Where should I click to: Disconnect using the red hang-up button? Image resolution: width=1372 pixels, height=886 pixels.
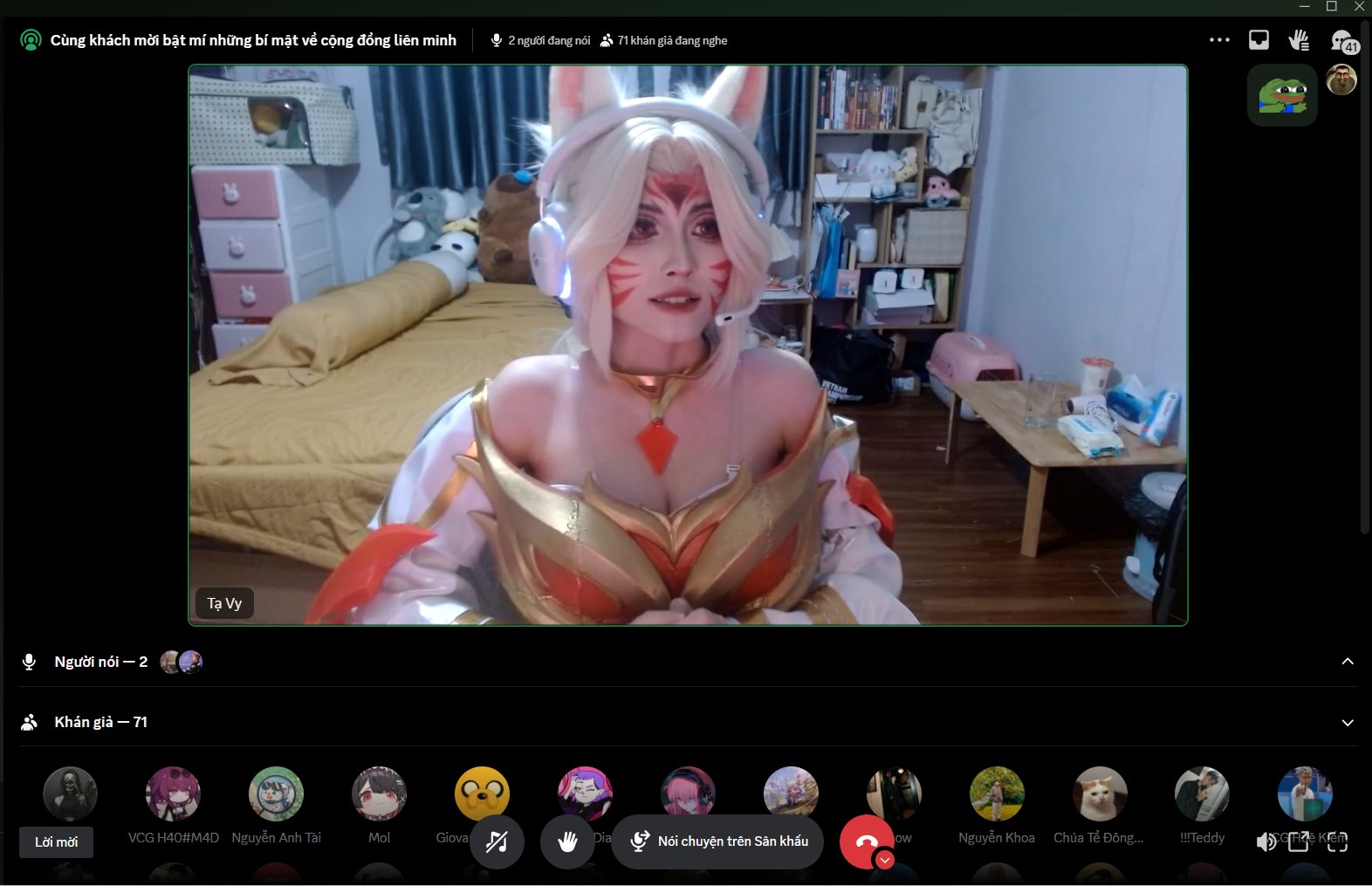click(x=866, y=841)
